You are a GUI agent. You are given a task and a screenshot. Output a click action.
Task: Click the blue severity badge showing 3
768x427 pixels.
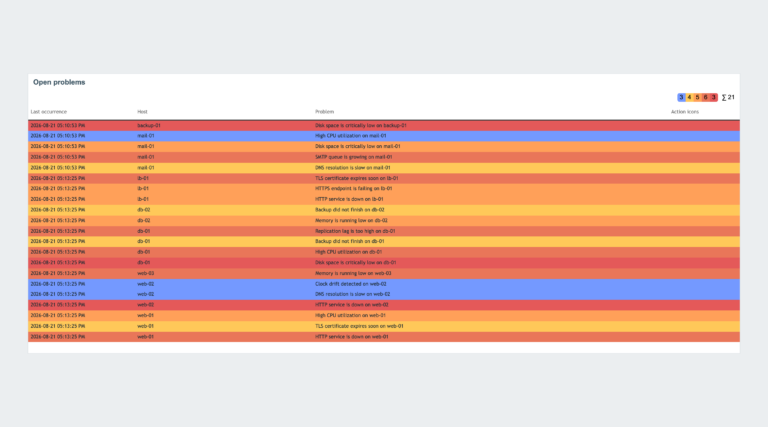(x=681, y=97)
